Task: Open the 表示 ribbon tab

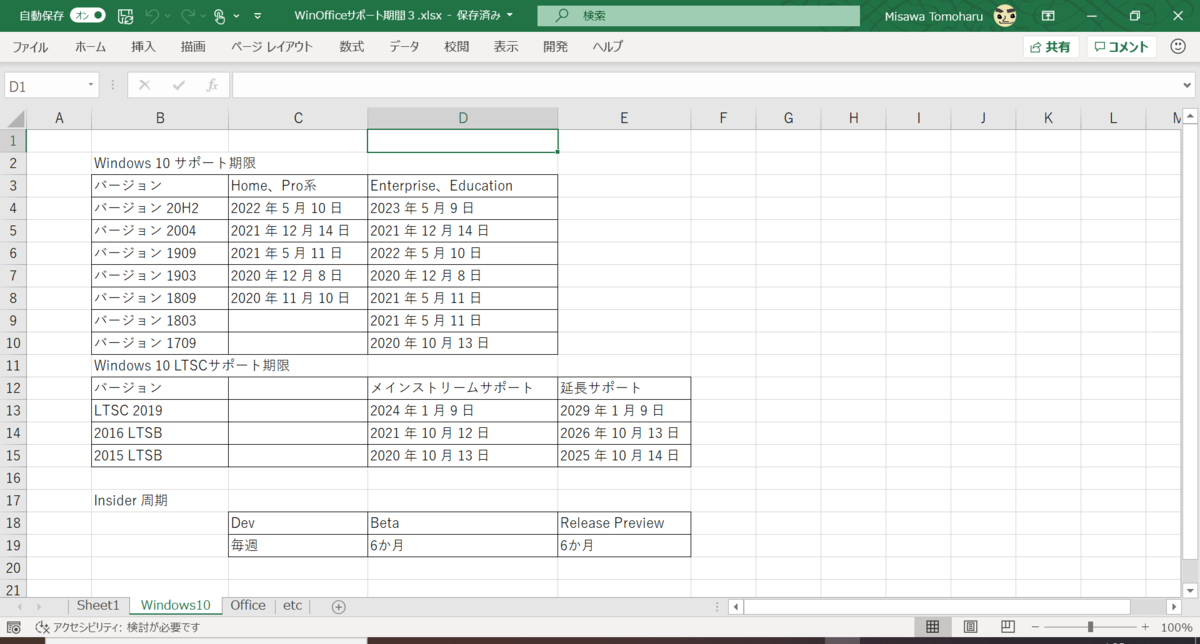Action: coord(506,47)
